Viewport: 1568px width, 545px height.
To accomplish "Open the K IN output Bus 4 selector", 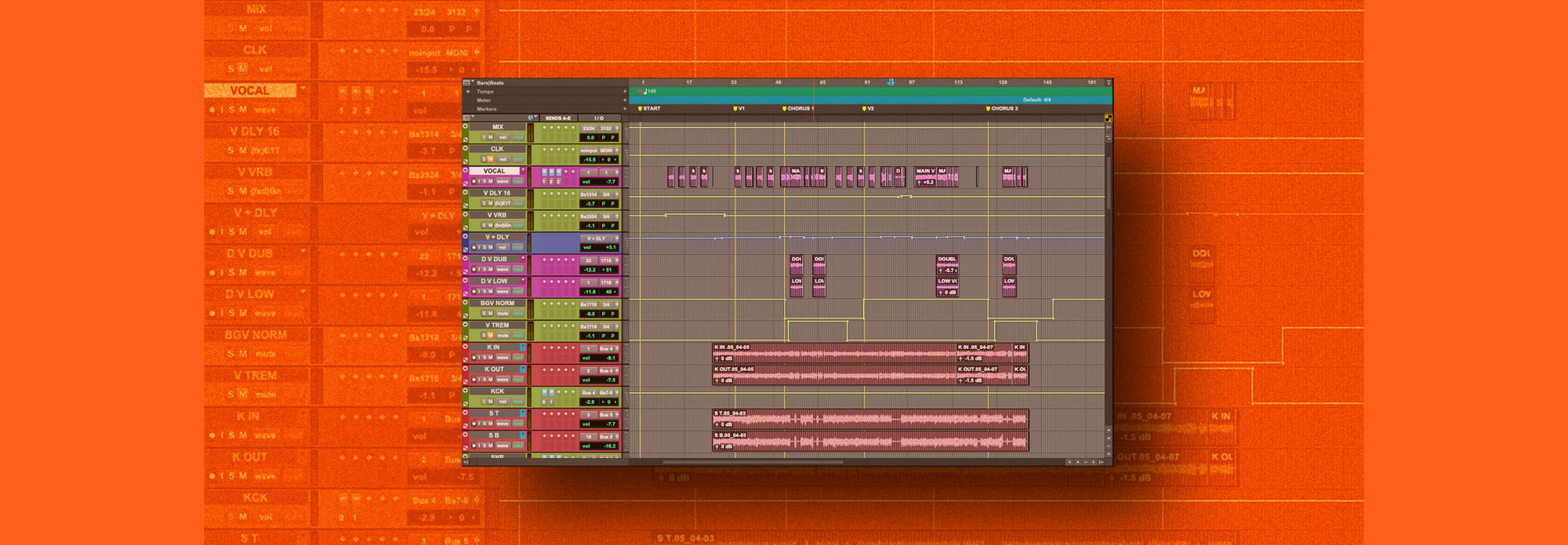I will click(606, 348).
